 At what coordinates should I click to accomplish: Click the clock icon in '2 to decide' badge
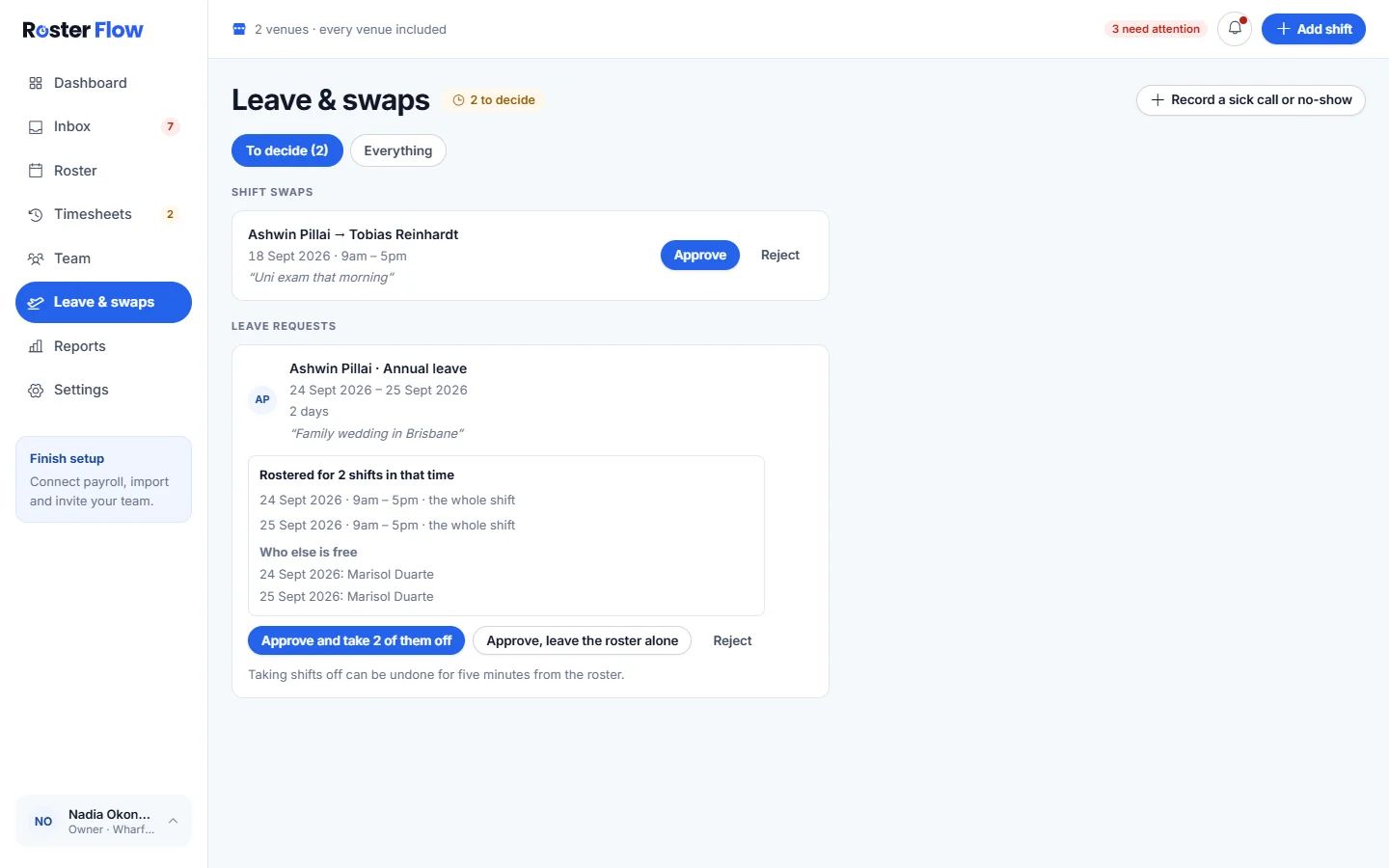459,100
